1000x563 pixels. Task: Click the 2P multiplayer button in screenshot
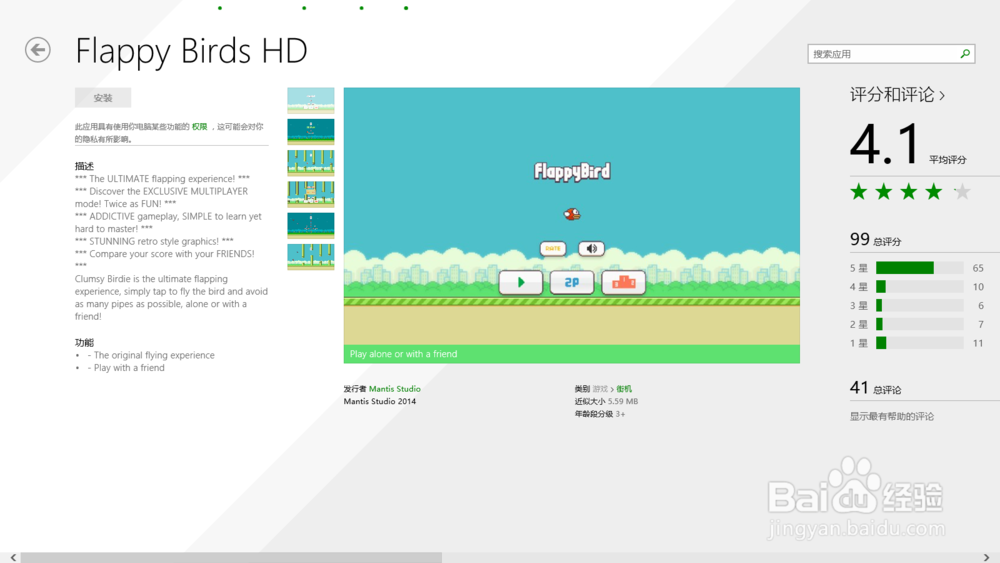[x=571, y=282]
